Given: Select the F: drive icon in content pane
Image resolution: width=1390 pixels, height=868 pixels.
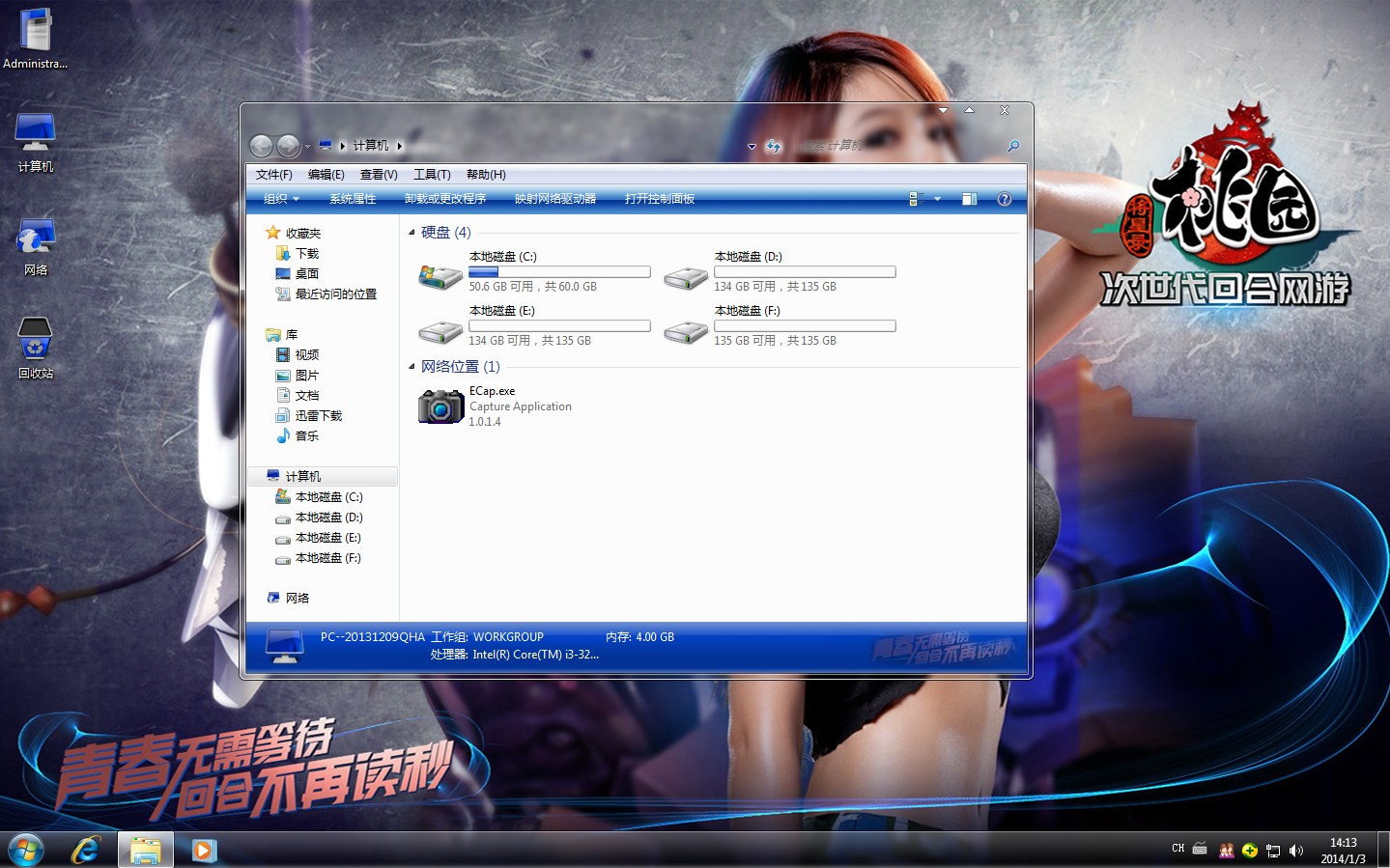Looking at the screenshot, I should click(x=686, y=332).
